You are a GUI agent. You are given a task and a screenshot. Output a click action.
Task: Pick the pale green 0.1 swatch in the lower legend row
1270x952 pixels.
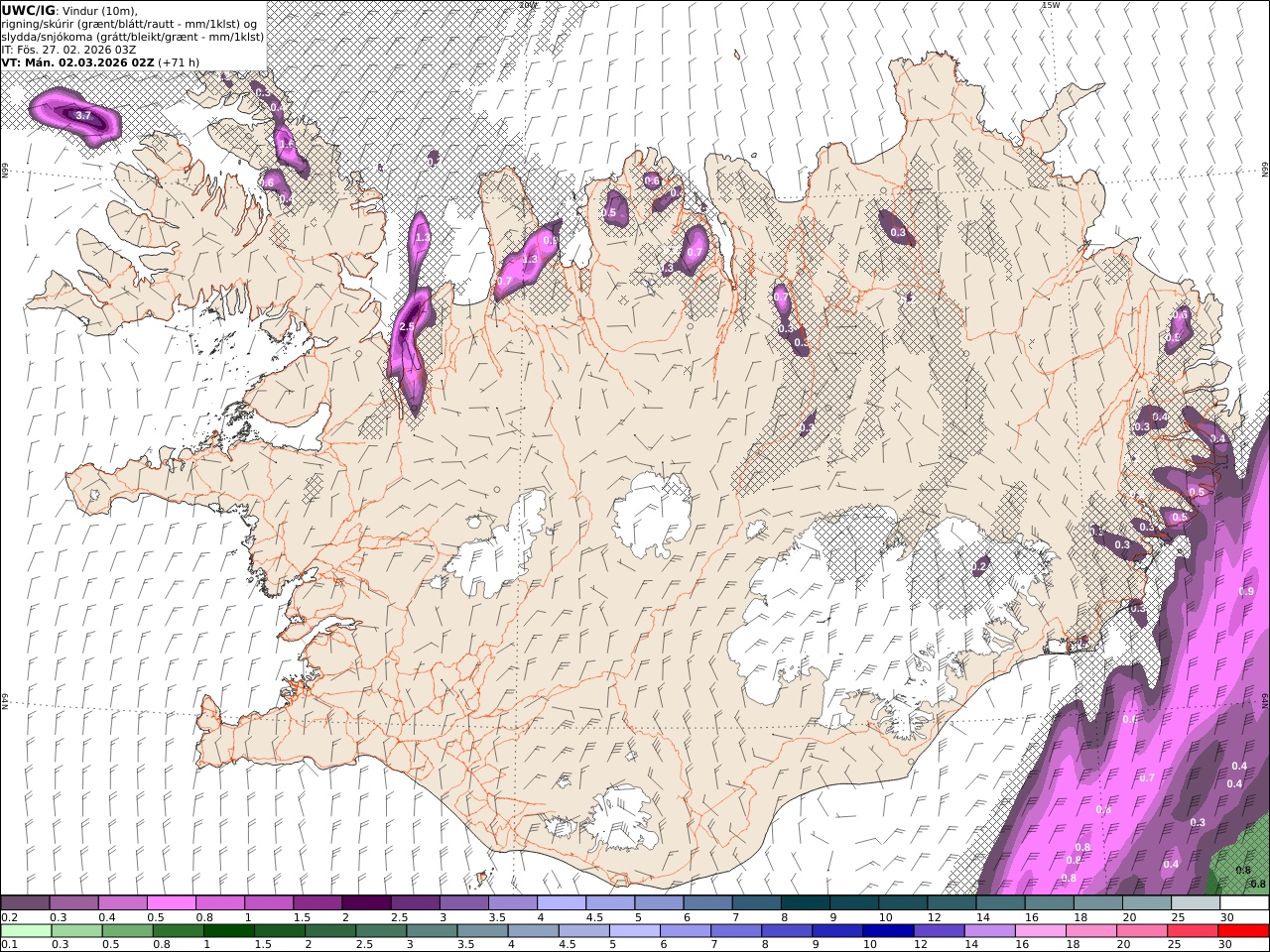point(26,930)
